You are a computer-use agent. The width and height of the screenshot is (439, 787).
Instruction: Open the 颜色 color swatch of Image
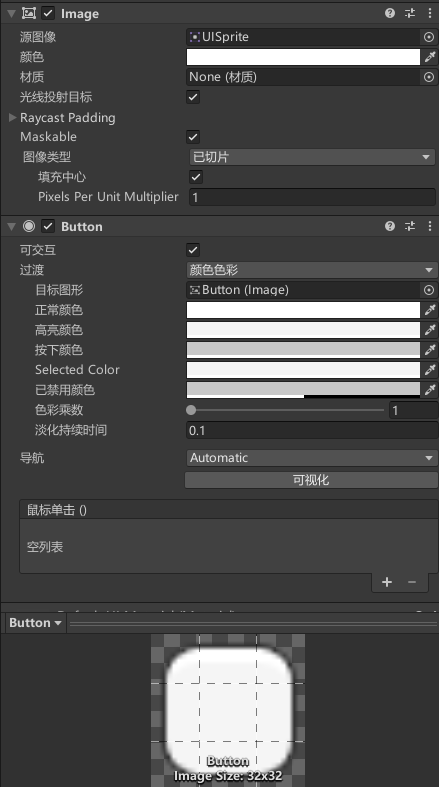pos(303,57)
